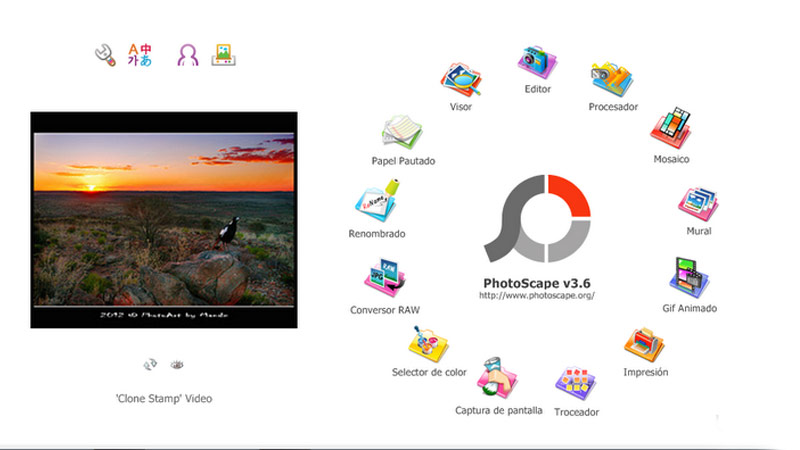The height and width of the screenshot is (450, 800).
Task: Open the Procesador batch editor
Action: 612,80
